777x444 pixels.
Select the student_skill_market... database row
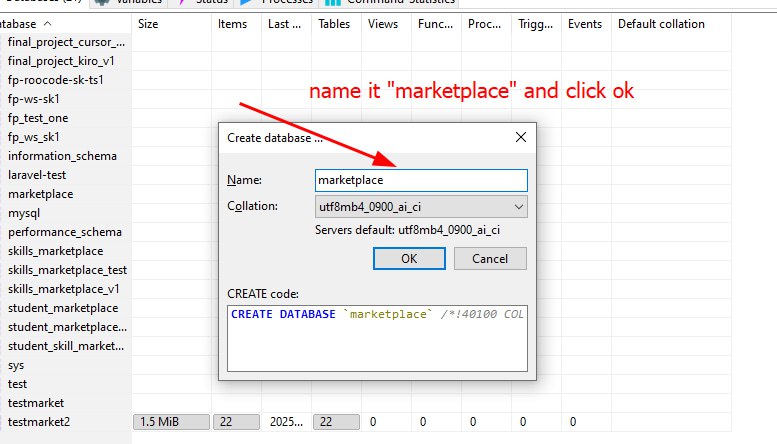pyautogui.click(x=66, y=346)
